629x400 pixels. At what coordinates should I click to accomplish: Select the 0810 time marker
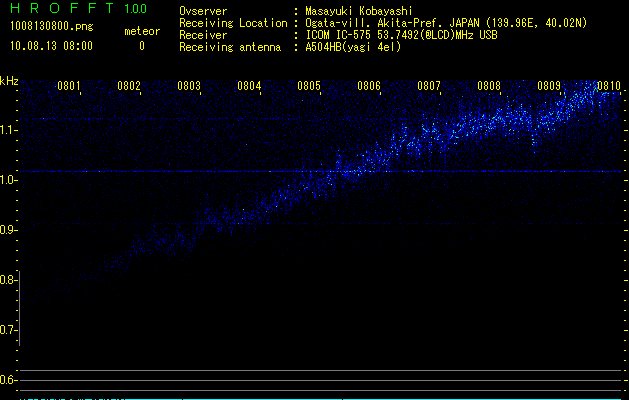[x=609, y=86]
